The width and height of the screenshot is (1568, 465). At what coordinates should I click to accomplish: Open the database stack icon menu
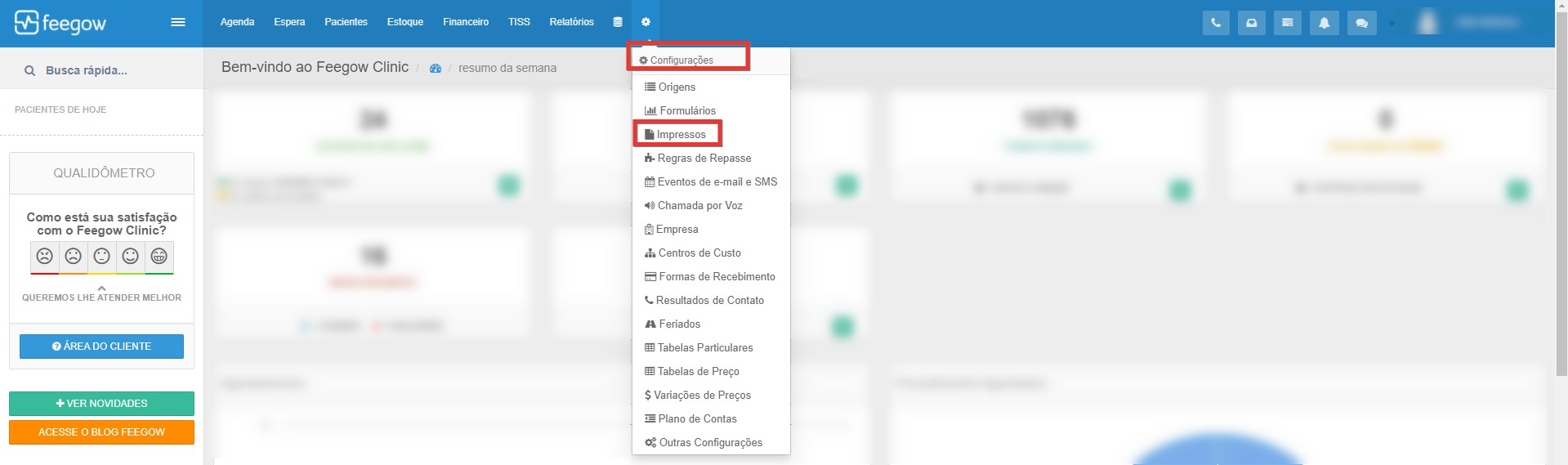[618, 22]
